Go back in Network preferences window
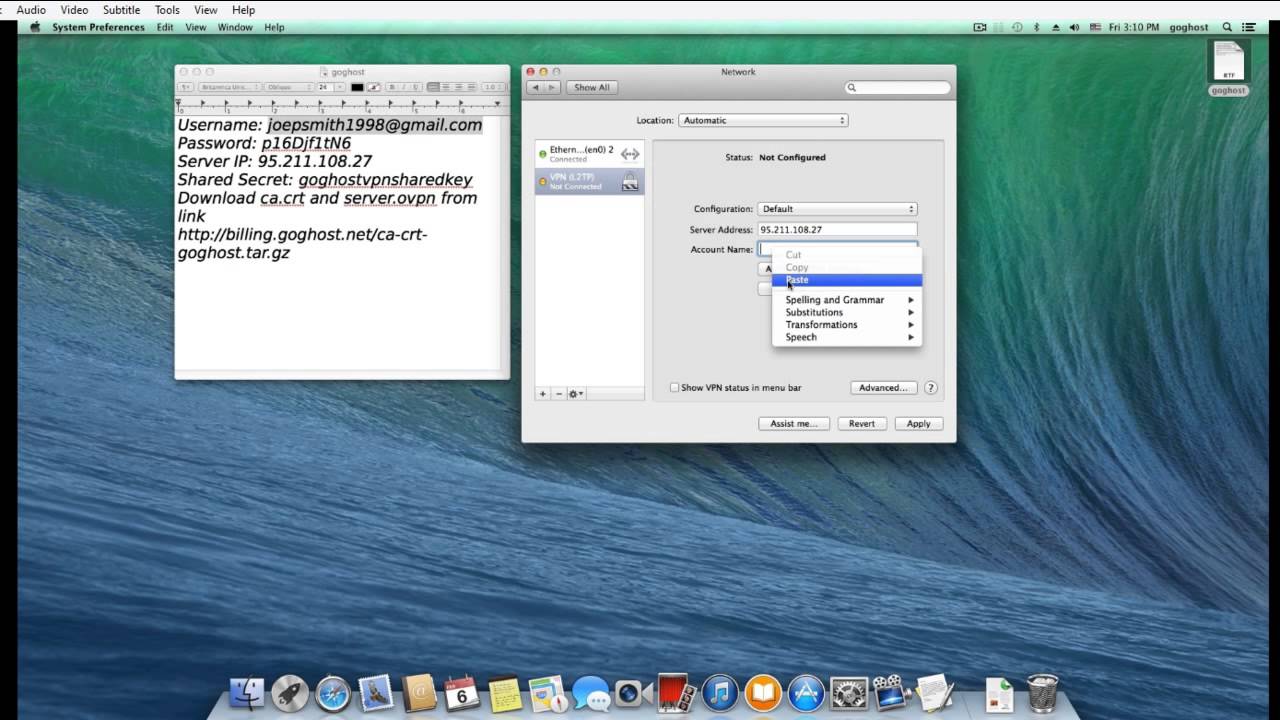Screen dimensions: 1280x720 pyautogui.click(x=535, y=87)
